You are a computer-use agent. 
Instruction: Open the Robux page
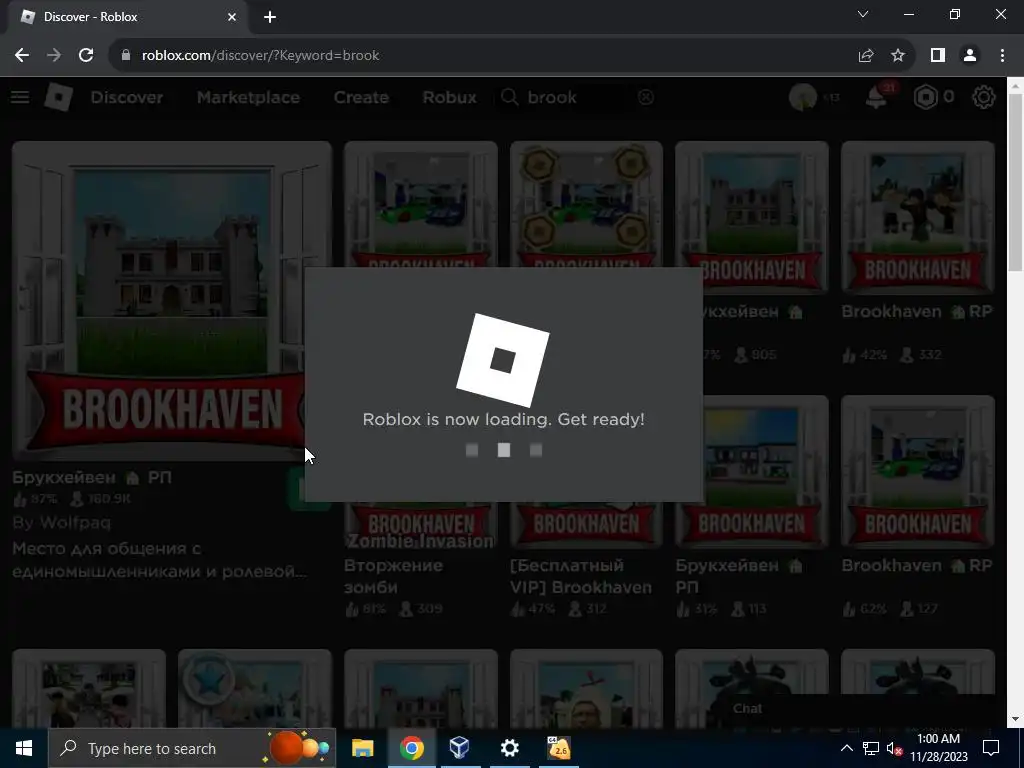point(449,97)
